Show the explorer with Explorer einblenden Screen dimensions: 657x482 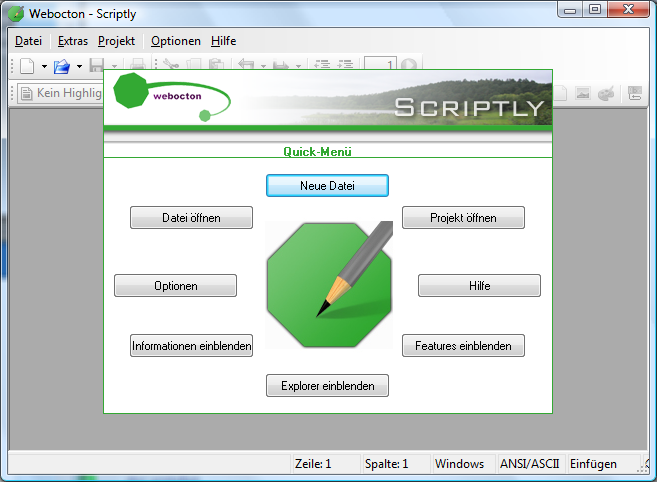[x=327, y=386]
